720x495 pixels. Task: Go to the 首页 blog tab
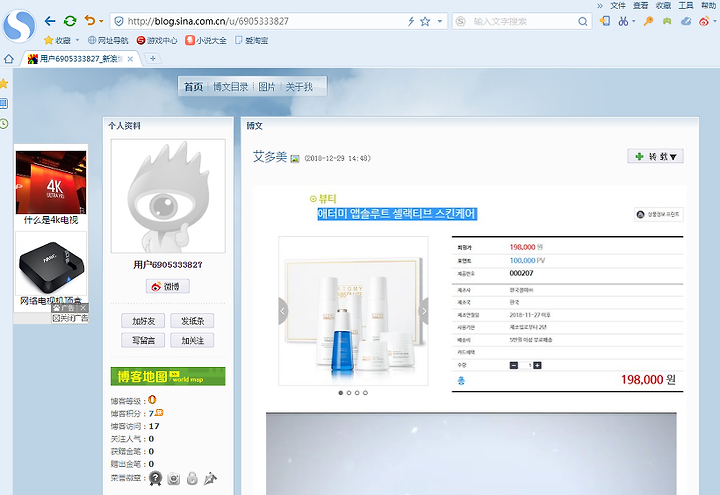[x=193, y=87]
